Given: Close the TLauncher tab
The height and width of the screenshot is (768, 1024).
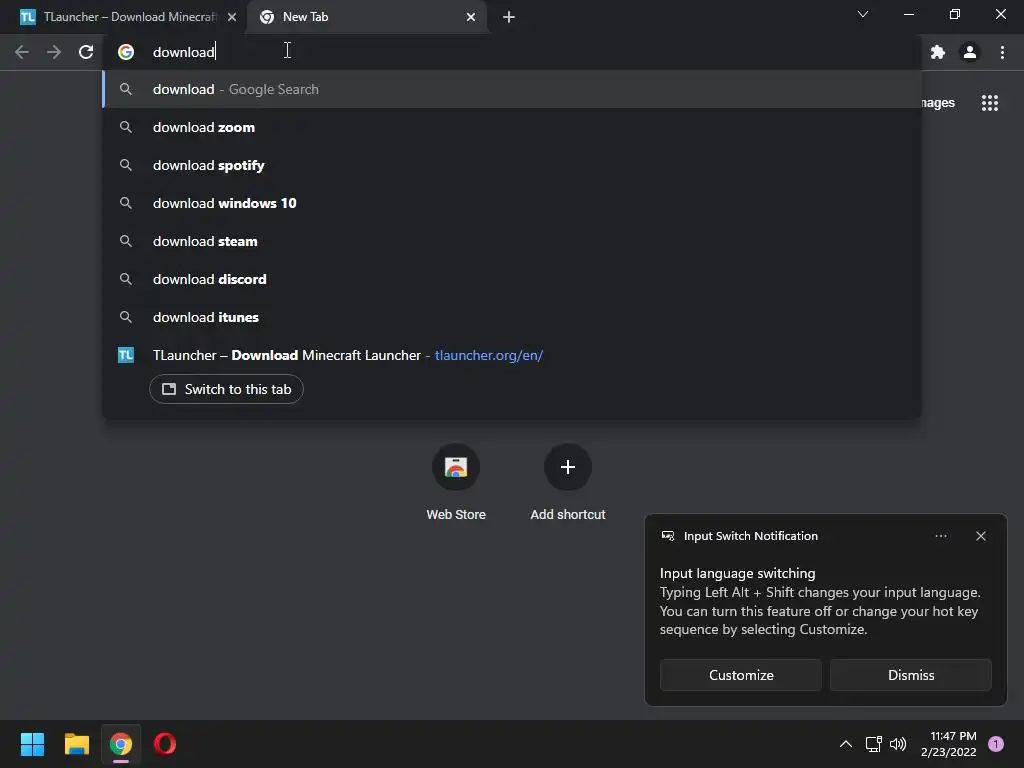Looking at the screenshot, I should (232, 17).
